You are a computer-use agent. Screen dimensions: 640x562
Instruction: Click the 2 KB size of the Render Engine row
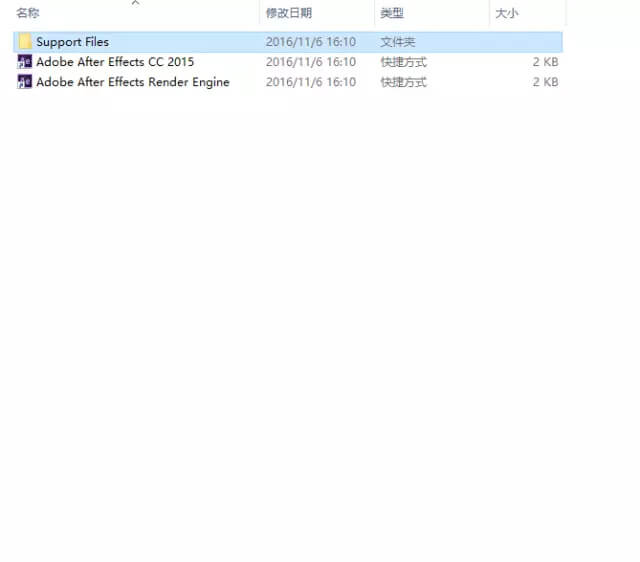click(545, 82)
